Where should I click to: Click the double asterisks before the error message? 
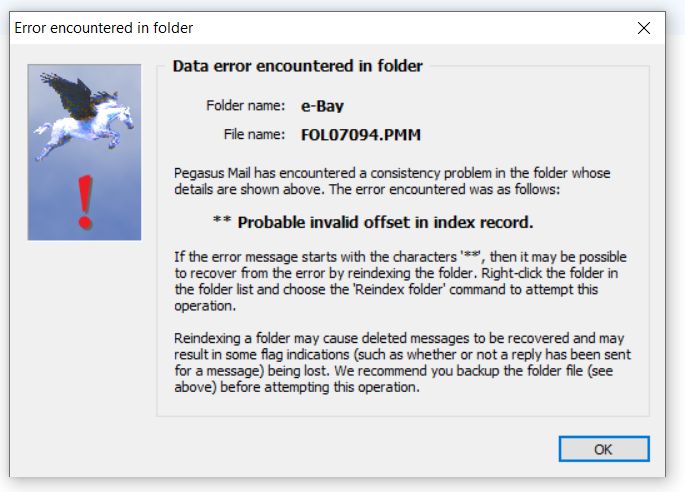click(x=223, y=222)
